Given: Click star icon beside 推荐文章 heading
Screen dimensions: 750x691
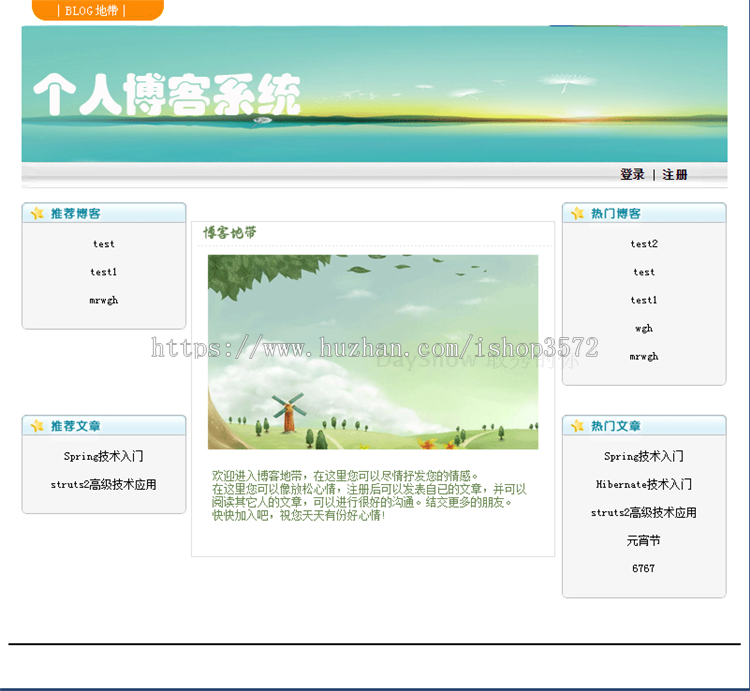Looking at the screenshot, I should (x=37, y=426).
